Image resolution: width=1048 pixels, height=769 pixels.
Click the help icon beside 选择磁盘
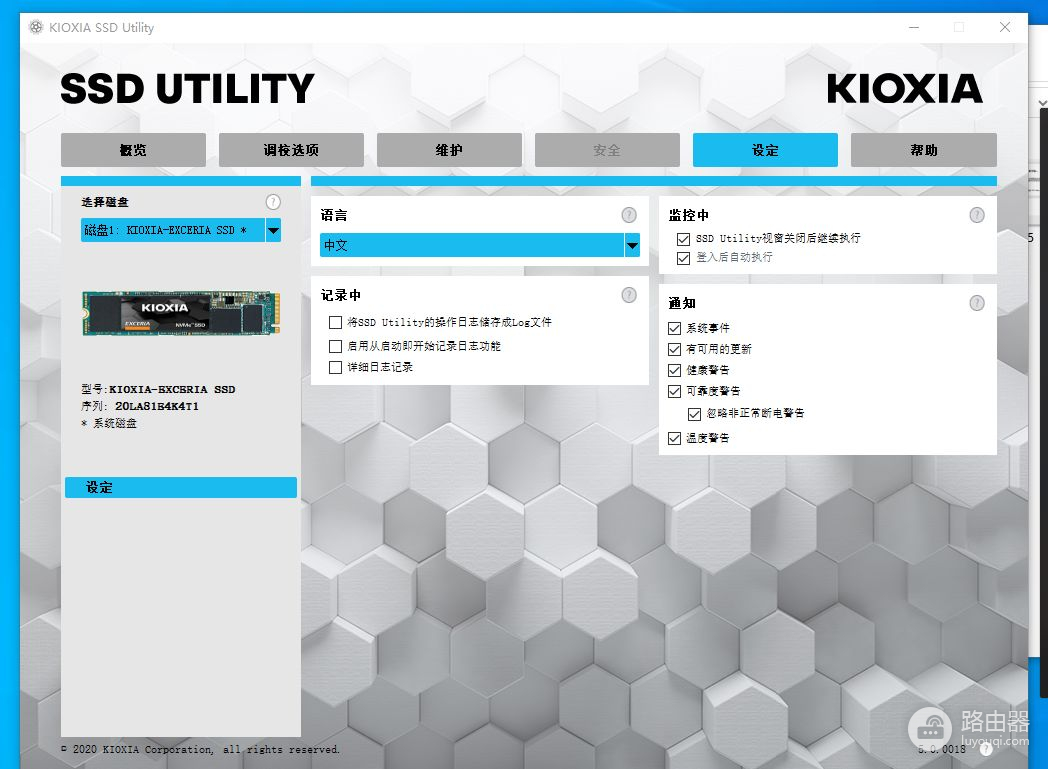tap(273, 202)
